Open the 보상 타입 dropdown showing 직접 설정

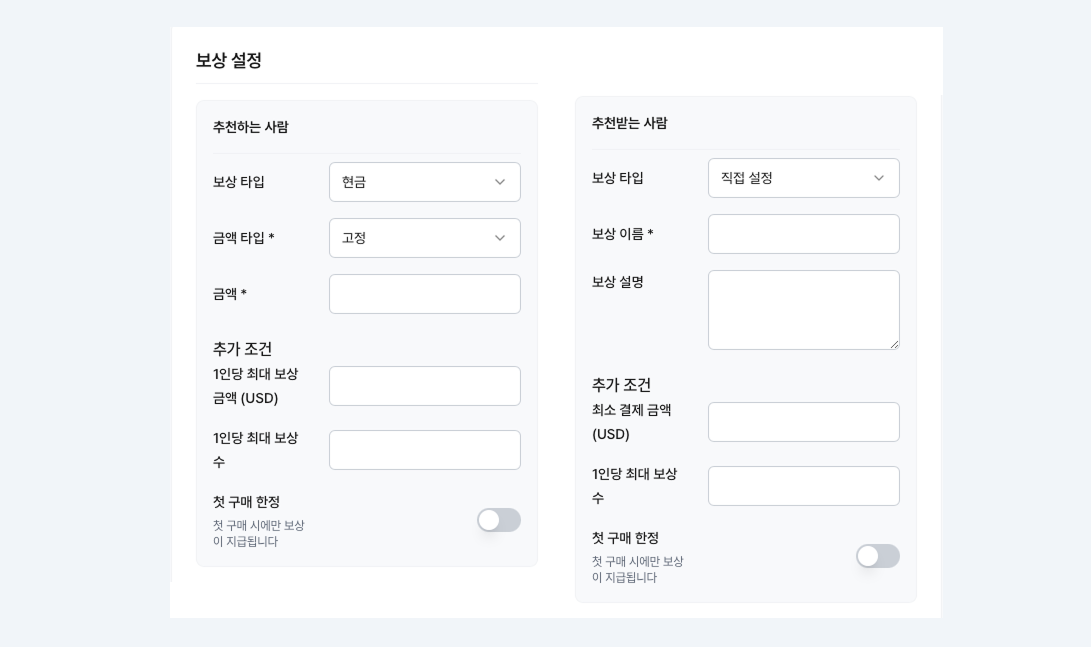pyautogui.click(x=804, y=178)
